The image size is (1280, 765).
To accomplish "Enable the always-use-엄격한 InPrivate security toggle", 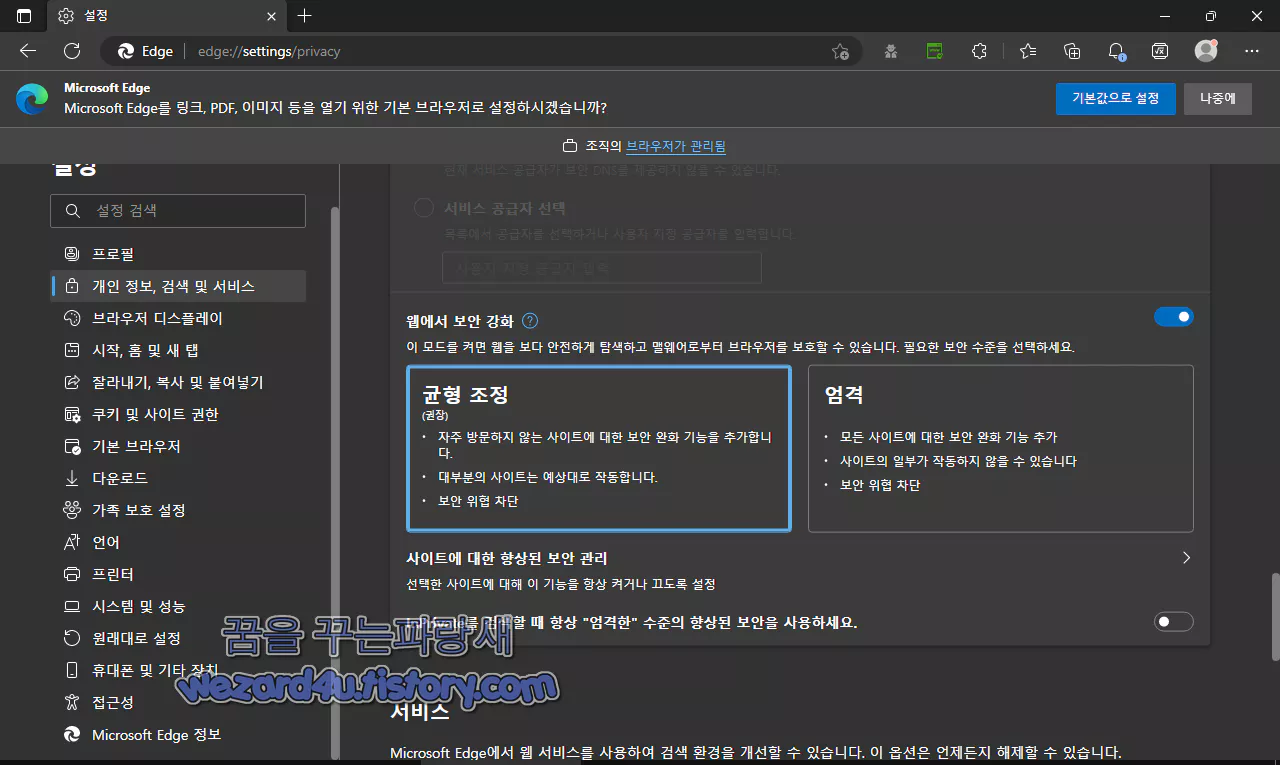I will click(1174, 622).
